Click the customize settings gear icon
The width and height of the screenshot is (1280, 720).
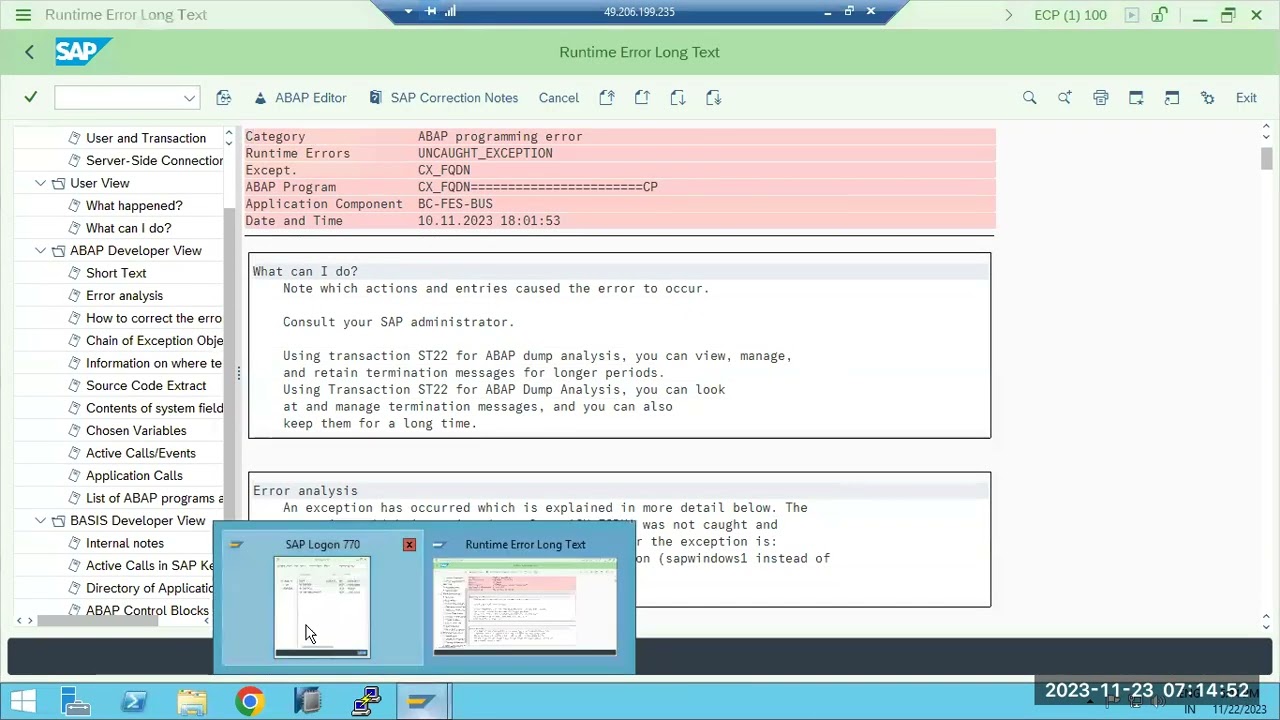[1208, 98]
